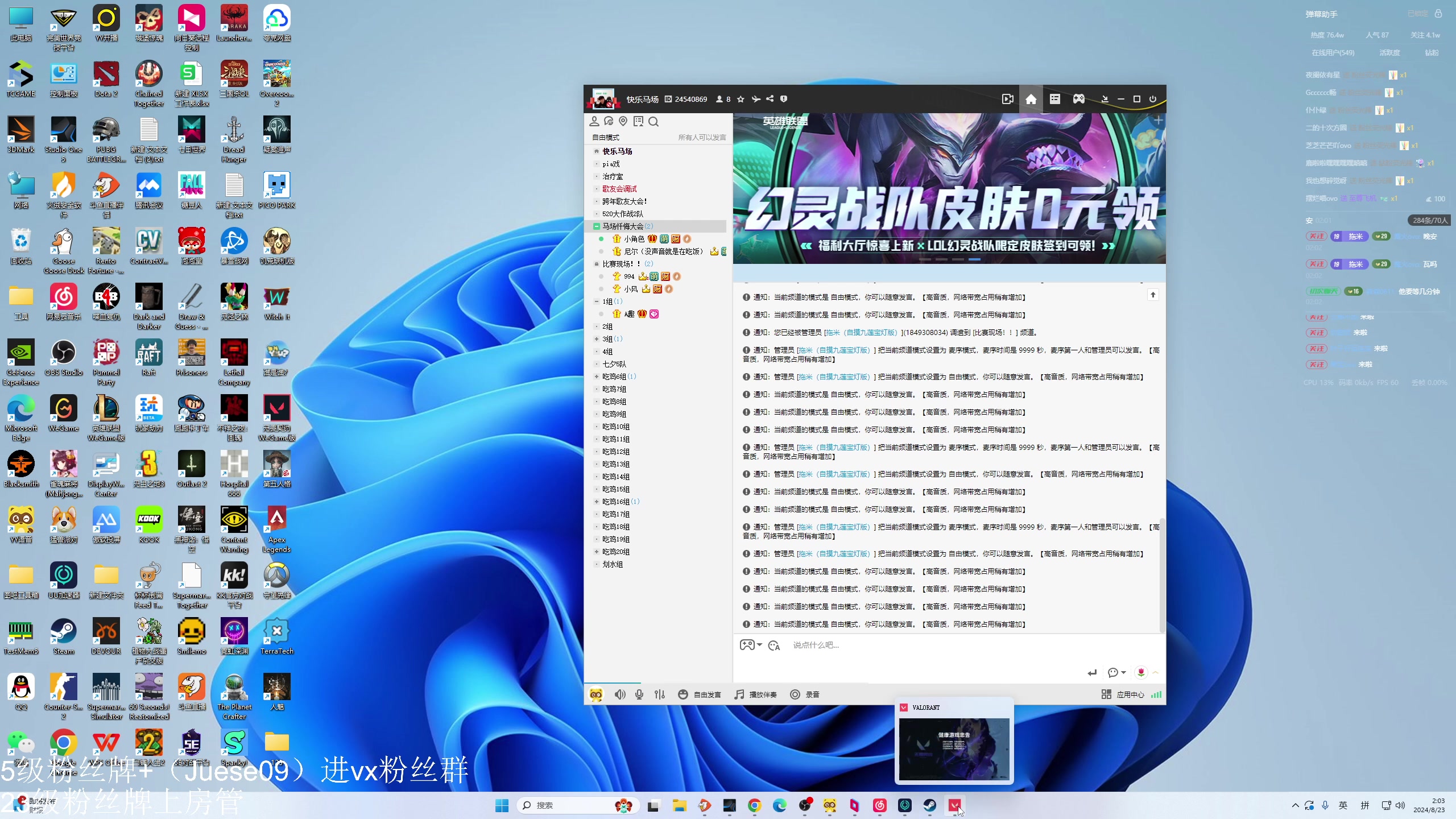Click the screen sharing icon in top bar
The width and height of the screenshot is (1456, 819).
[1008, 98]
